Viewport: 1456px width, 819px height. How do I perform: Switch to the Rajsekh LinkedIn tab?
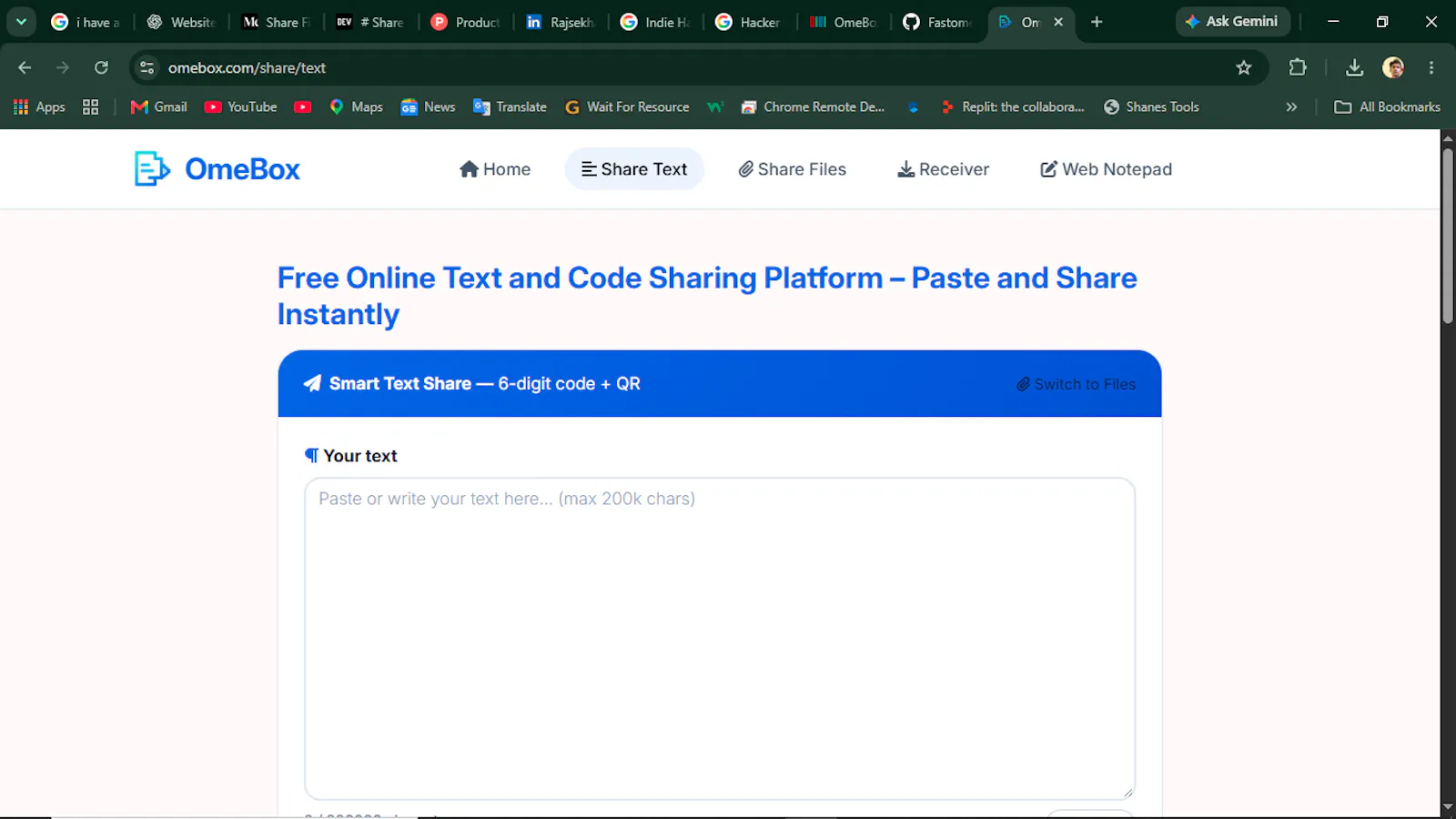pos(560,22)
